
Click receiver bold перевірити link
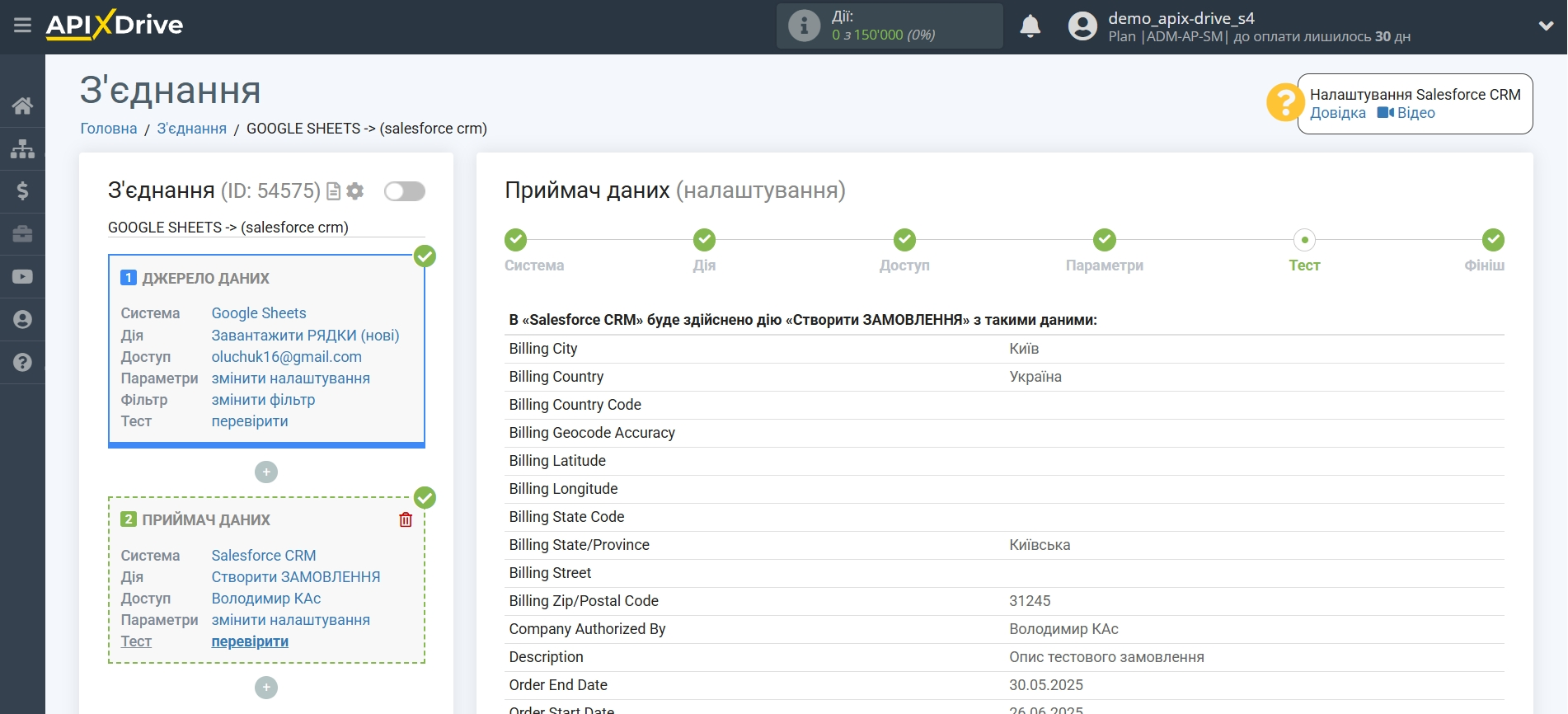[x=250, y=641]
